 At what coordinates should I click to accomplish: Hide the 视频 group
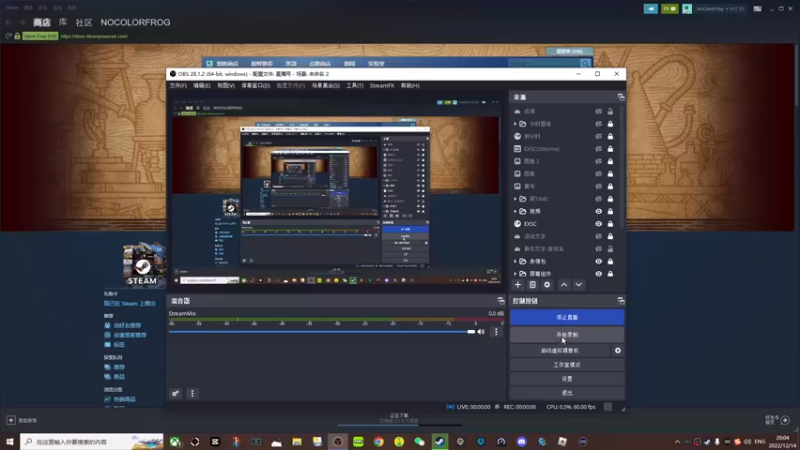pyautogui.click(x=598, y=211)
